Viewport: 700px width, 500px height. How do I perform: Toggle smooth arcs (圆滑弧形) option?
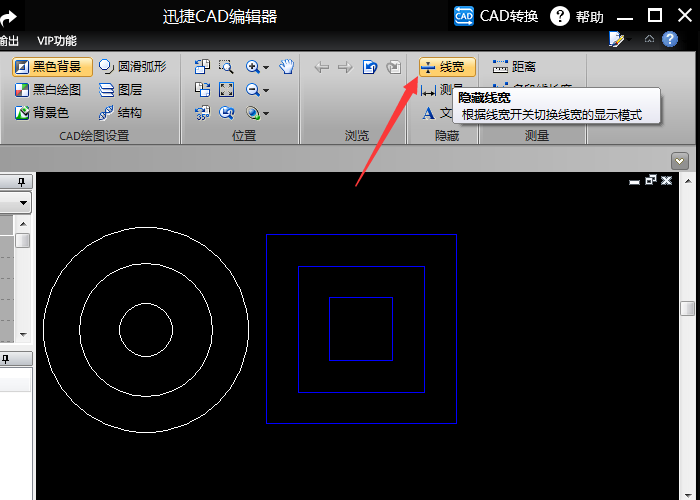click(132, 67)
